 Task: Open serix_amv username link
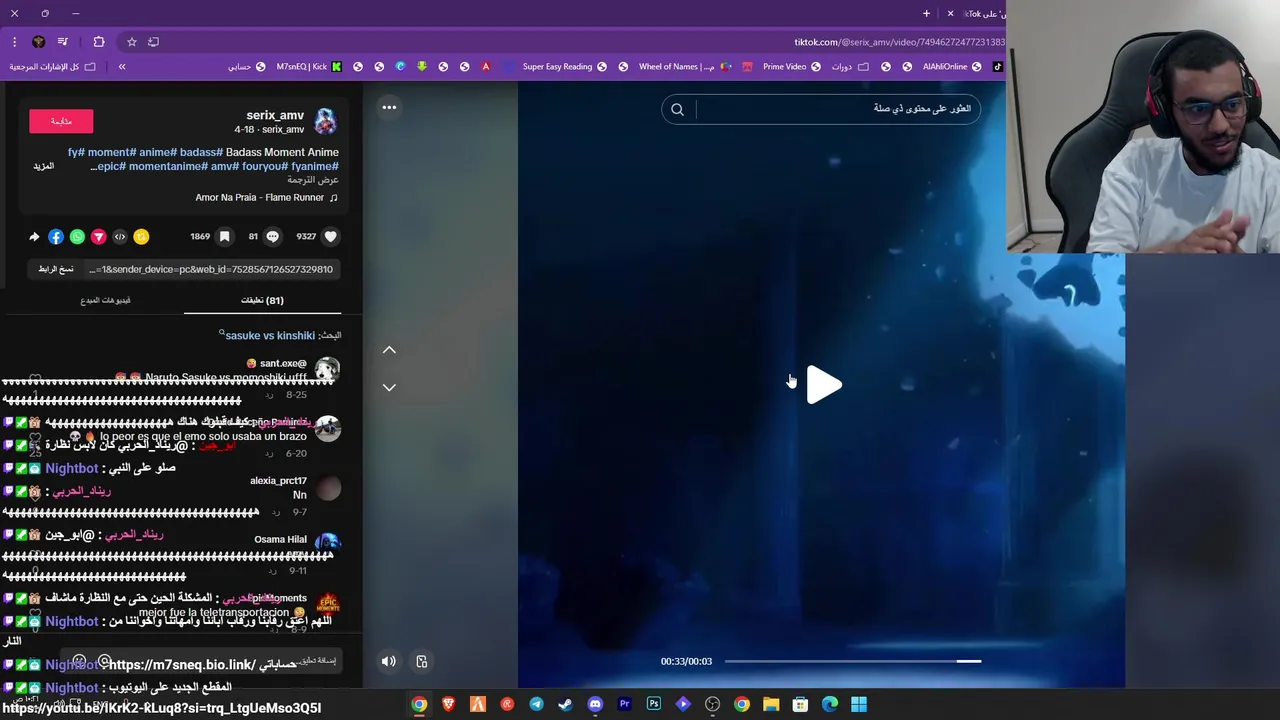tap(275, 115)
